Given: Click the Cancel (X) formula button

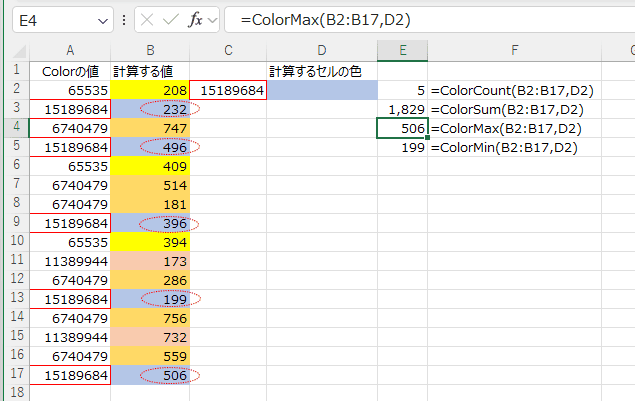Looking at the screenshot, I should click(x=146, y=20).
